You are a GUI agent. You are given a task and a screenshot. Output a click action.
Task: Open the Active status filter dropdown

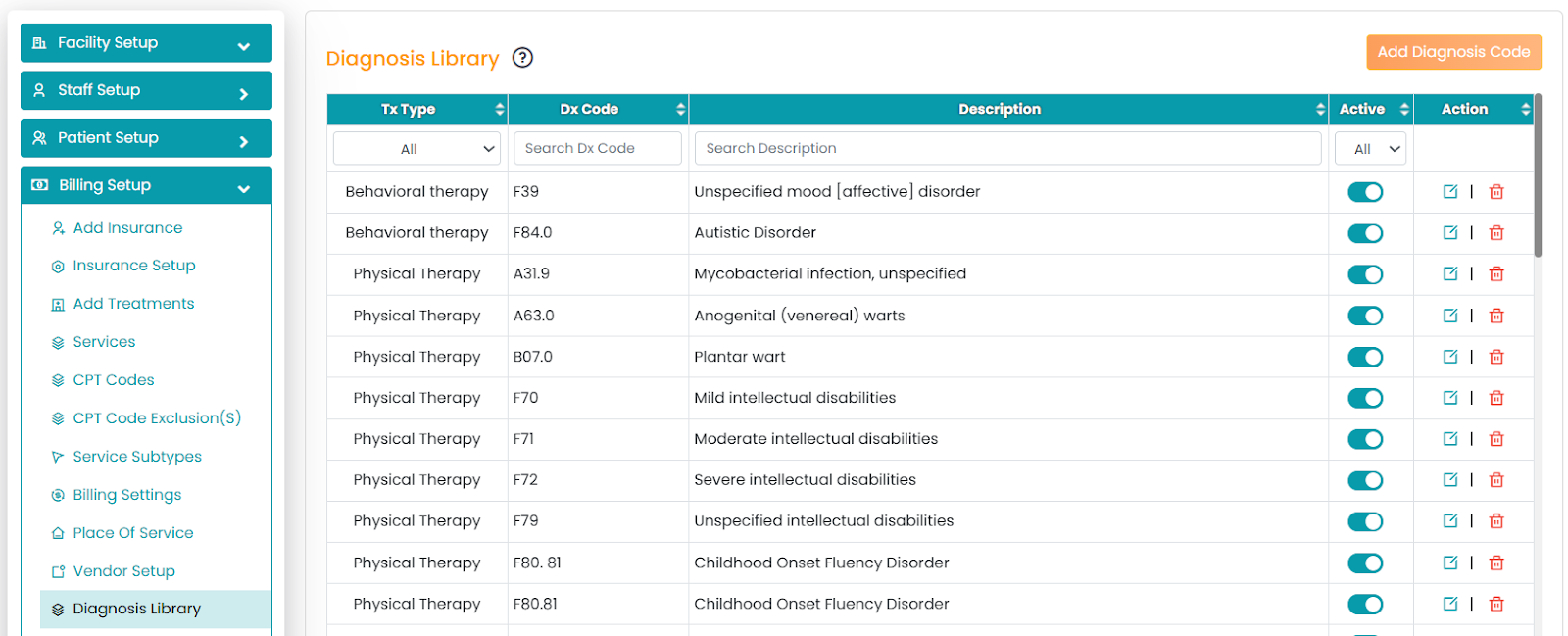click(x=1371, y=149)
